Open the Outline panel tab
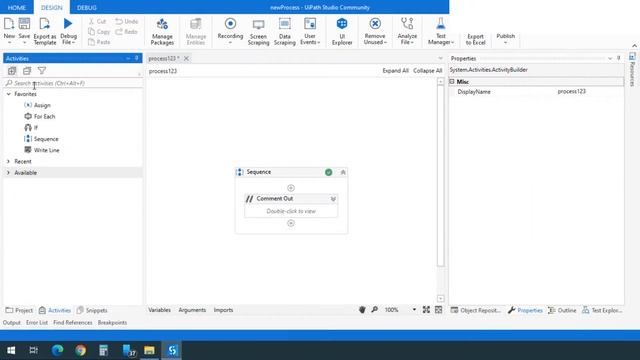The image size is (640, 360). point(562,310)
